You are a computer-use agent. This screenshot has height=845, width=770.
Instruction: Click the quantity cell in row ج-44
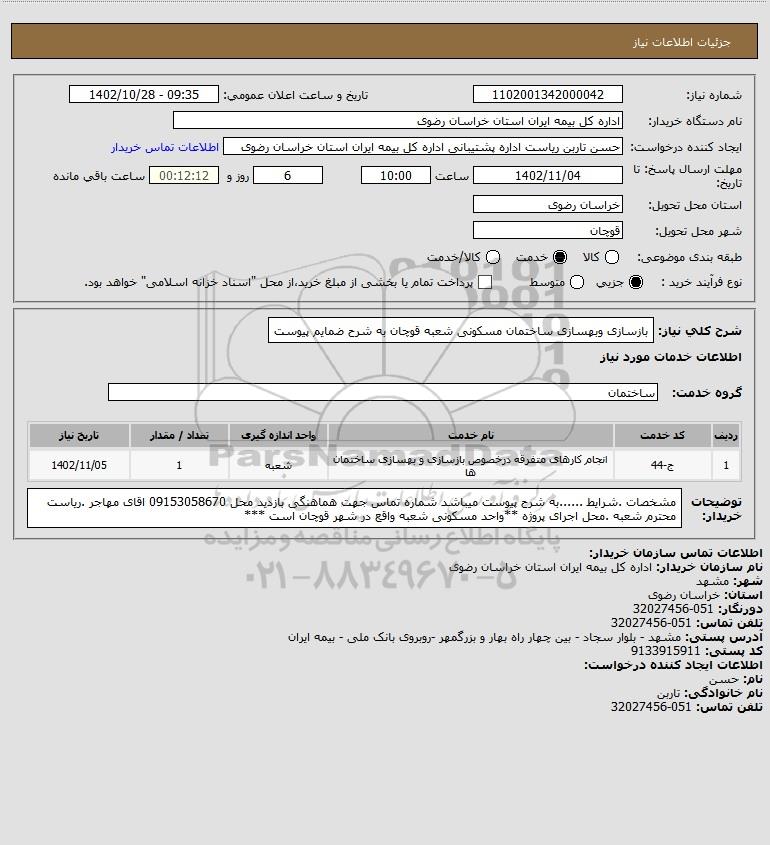[x=179, y=465]
